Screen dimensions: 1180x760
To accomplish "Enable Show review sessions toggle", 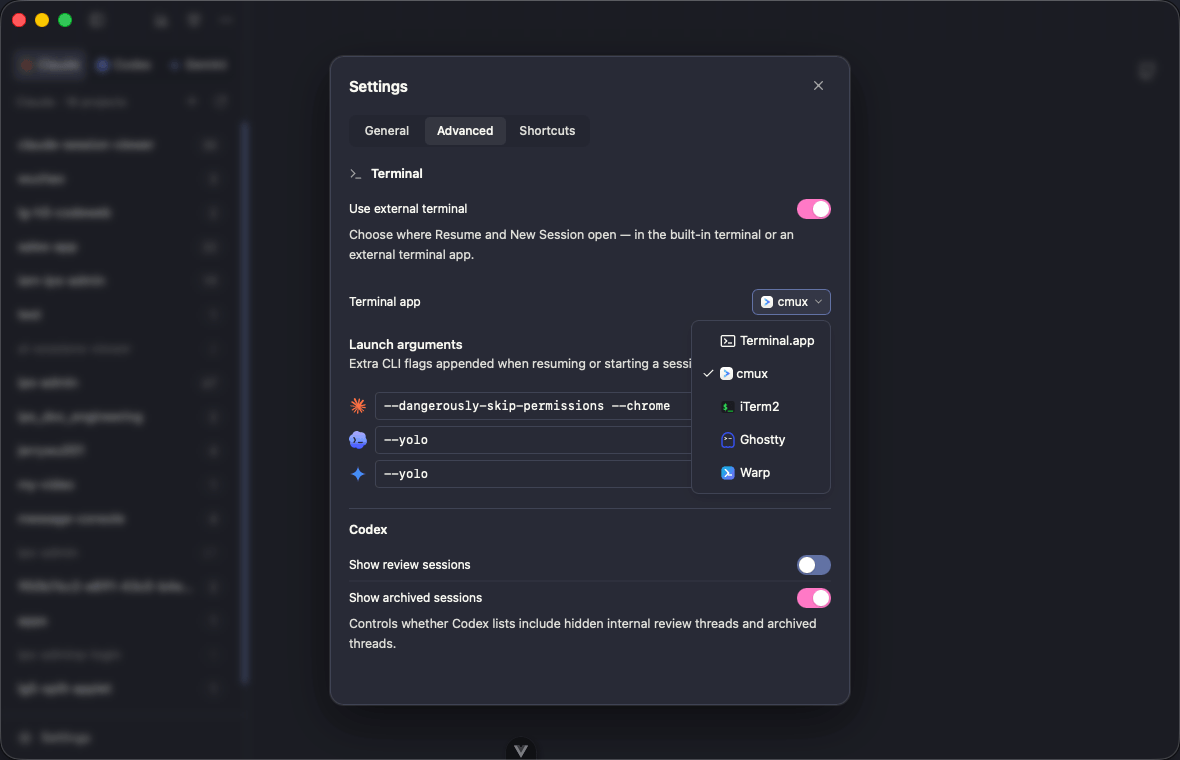I will tap(814, 565).
